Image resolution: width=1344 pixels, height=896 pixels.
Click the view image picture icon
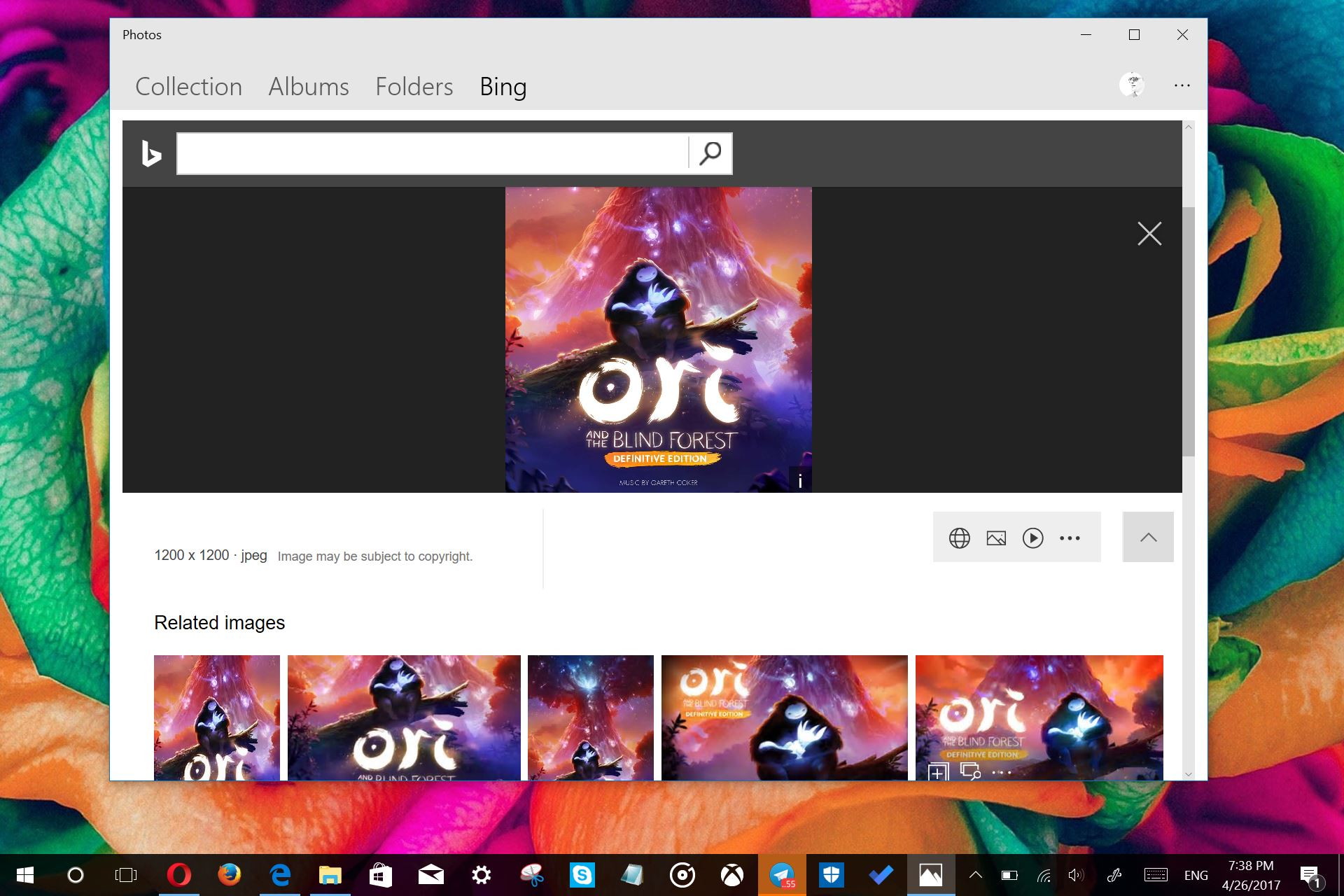point(996,538)
